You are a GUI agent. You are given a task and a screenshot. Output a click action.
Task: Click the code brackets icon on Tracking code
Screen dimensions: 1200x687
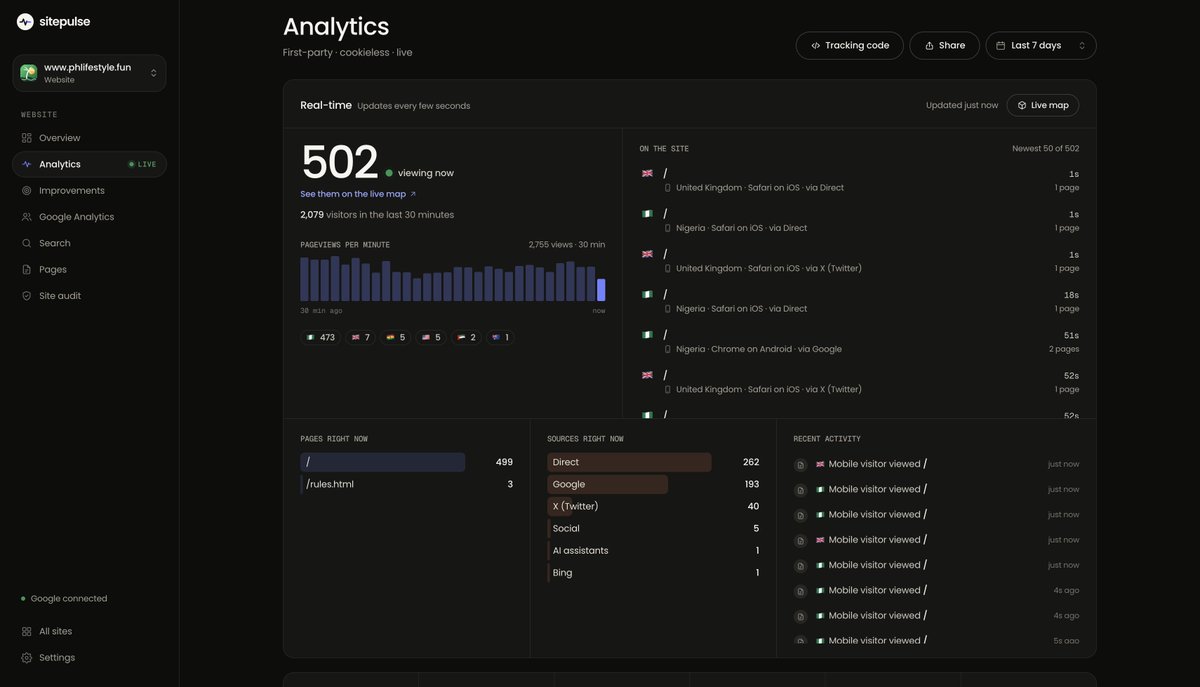click(x=816, y=46)
